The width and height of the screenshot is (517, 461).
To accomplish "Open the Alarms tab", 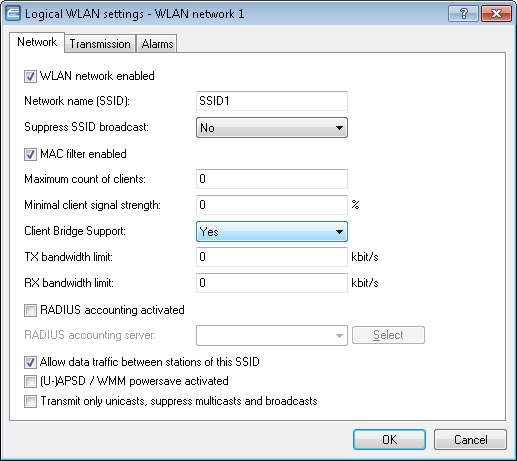I will coord(157,44).
